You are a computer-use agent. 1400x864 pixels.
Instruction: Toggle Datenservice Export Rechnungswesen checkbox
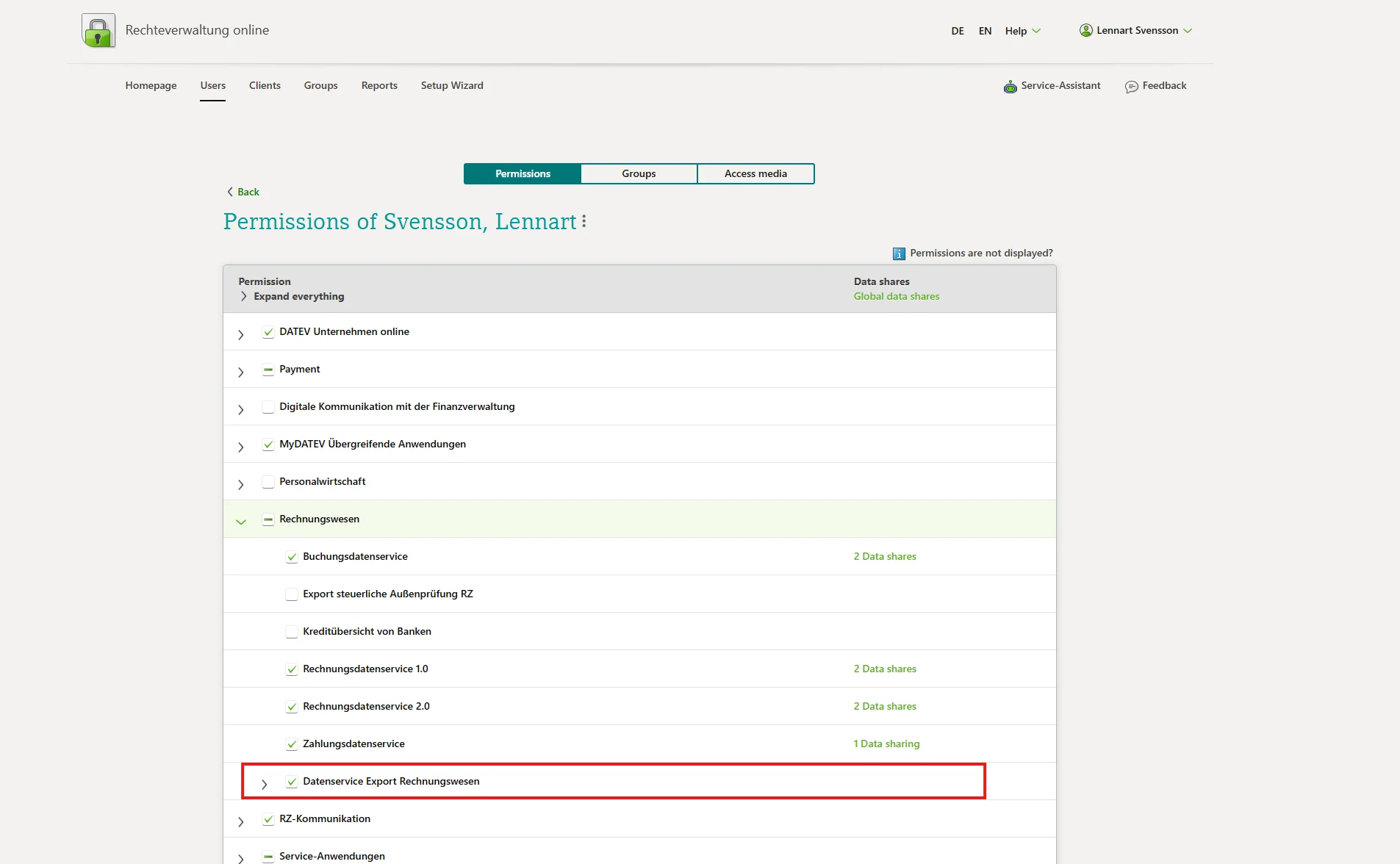pyautogui.click(x=292, y=782)
